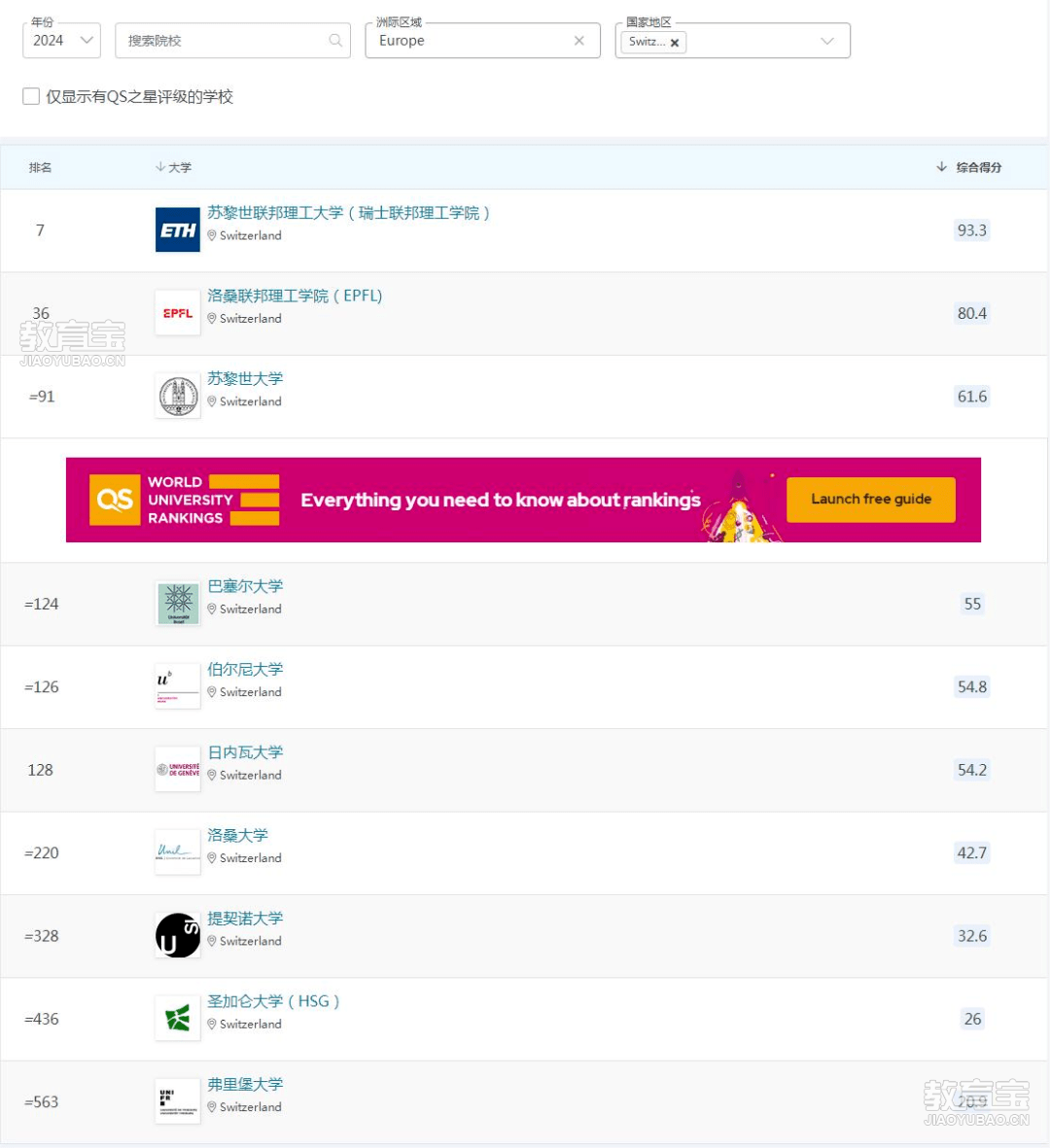Click the sort arrow beside 综合得分
The width and height of the screenshot is (1050, 1148).
click(x=942, y=167)
